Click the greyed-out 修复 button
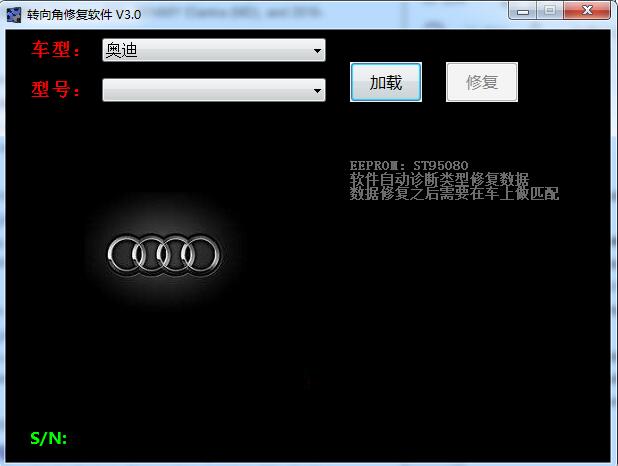This screenshot has height=466, width=618. coord(482,82)
